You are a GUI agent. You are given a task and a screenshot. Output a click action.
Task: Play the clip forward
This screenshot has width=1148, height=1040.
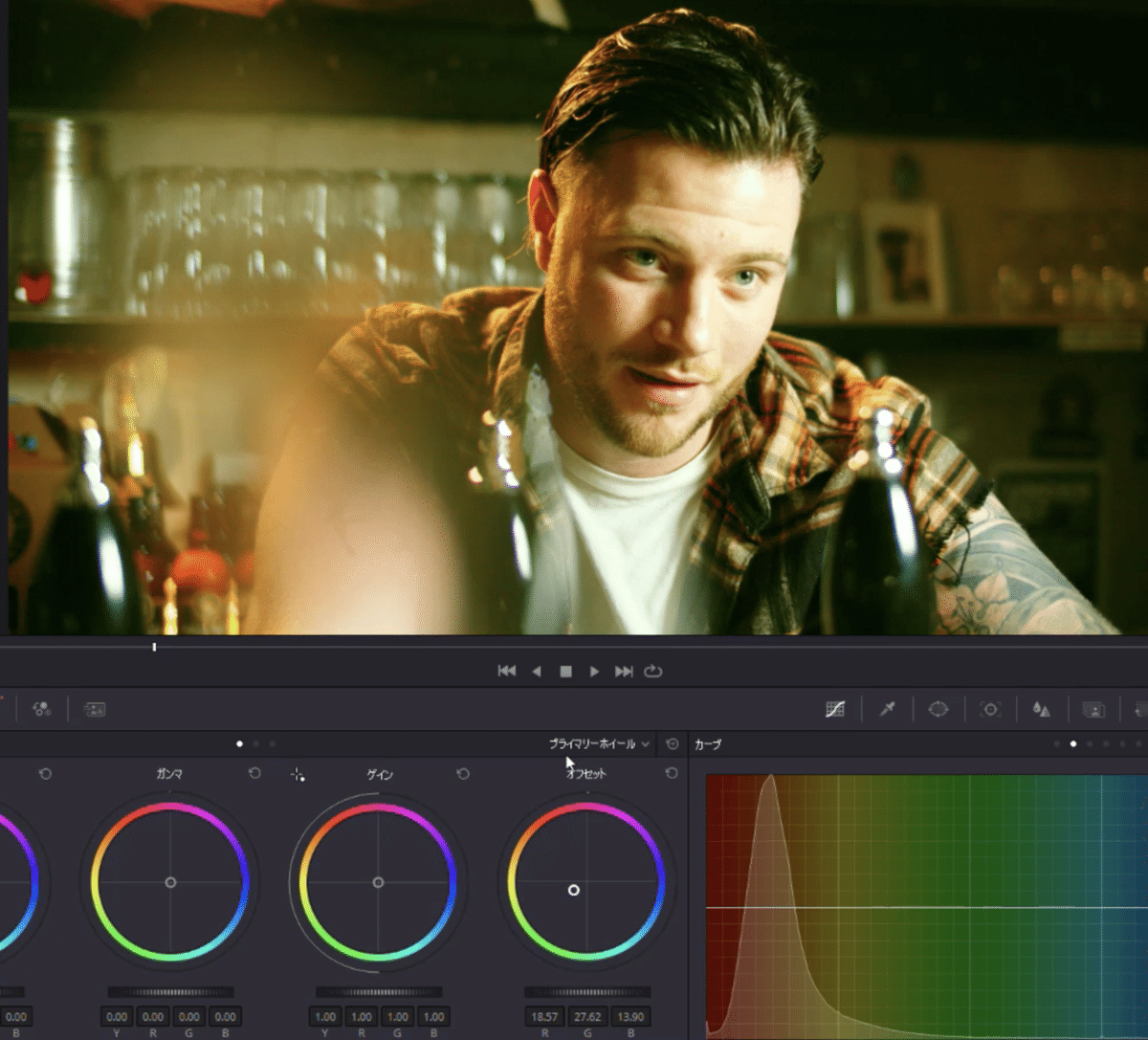[x=594, y=672]
